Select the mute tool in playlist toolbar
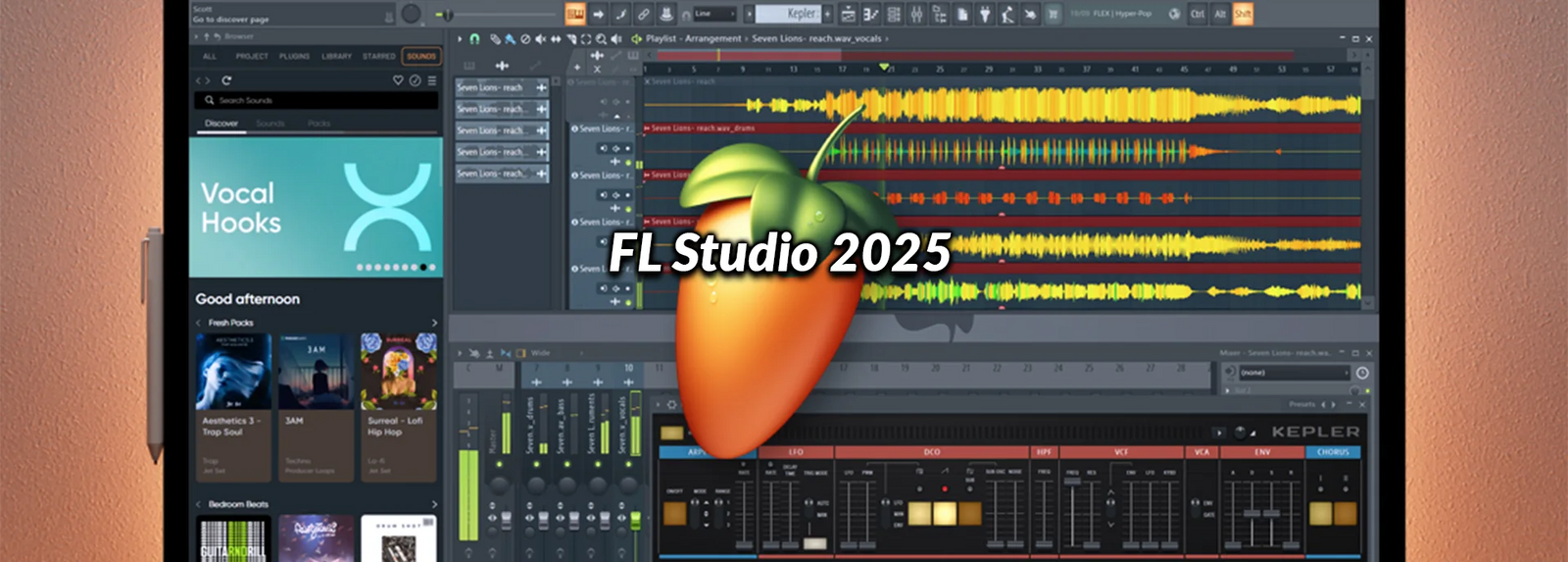This screenshot has height=562, width=1568. pos(540,39)
